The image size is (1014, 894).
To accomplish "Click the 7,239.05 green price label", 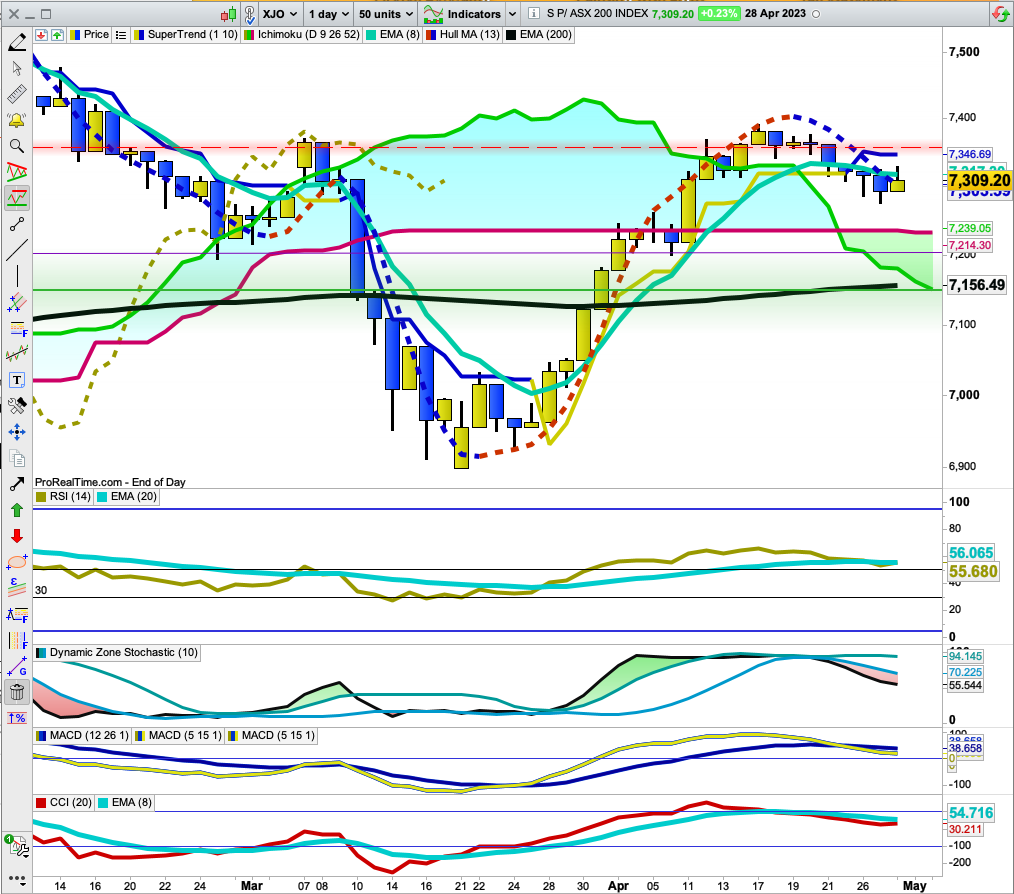I will pyautogui.click(x=969, y=228).
